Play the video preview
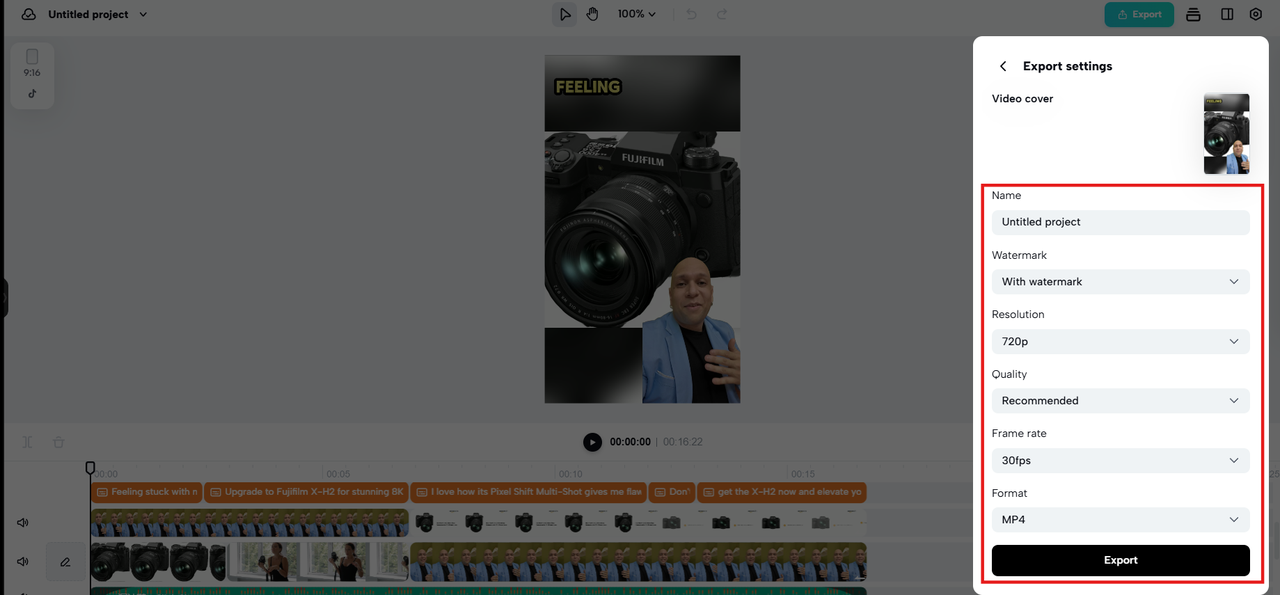1280x595 pixels. pos(592,441)
